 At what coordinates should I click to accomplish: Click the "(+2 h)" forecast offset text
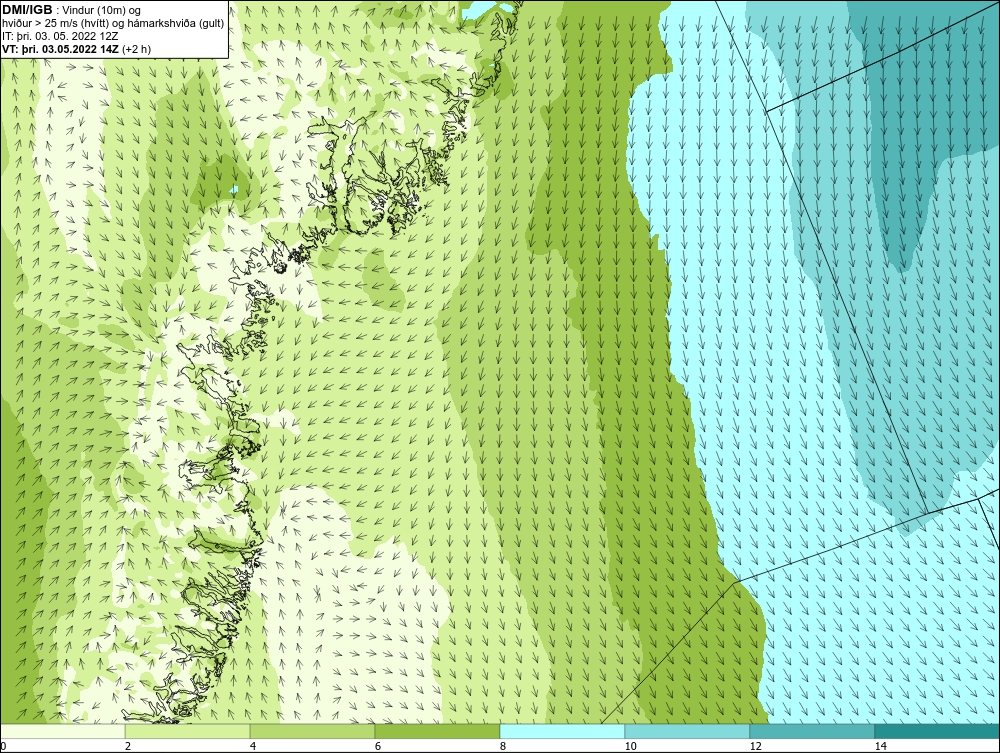point(136,49)
